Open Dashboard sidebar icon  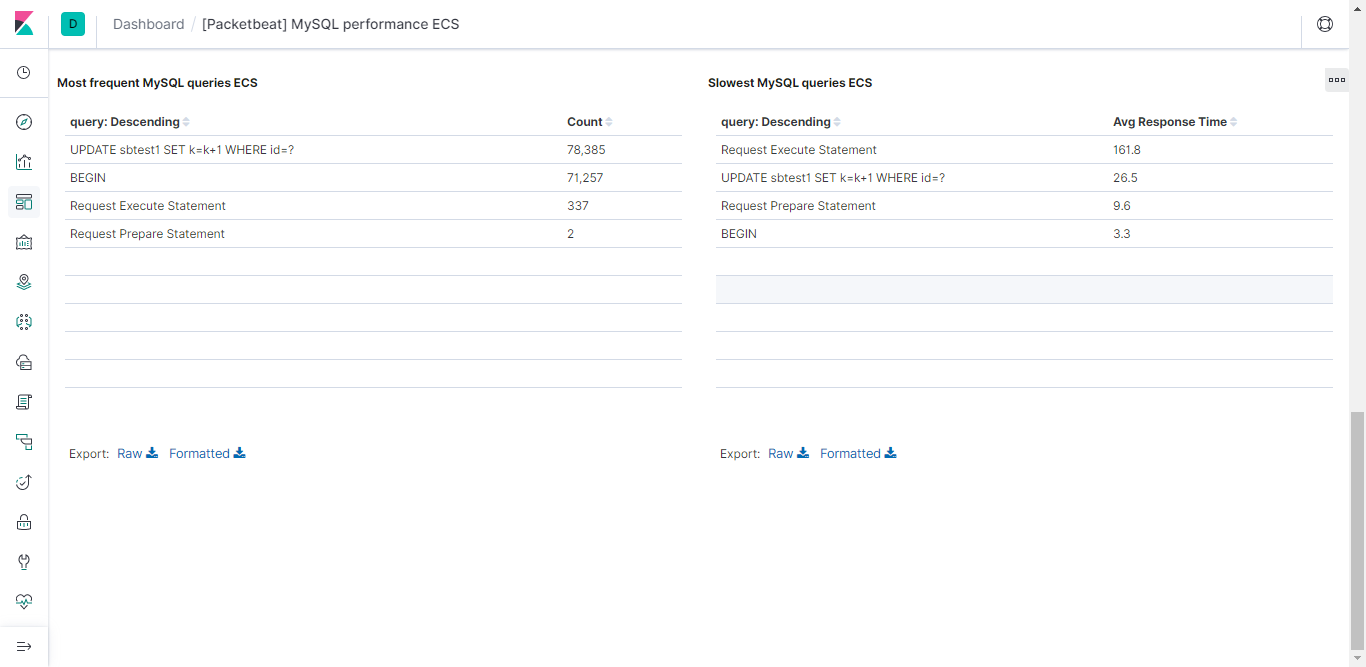[24, 202]
